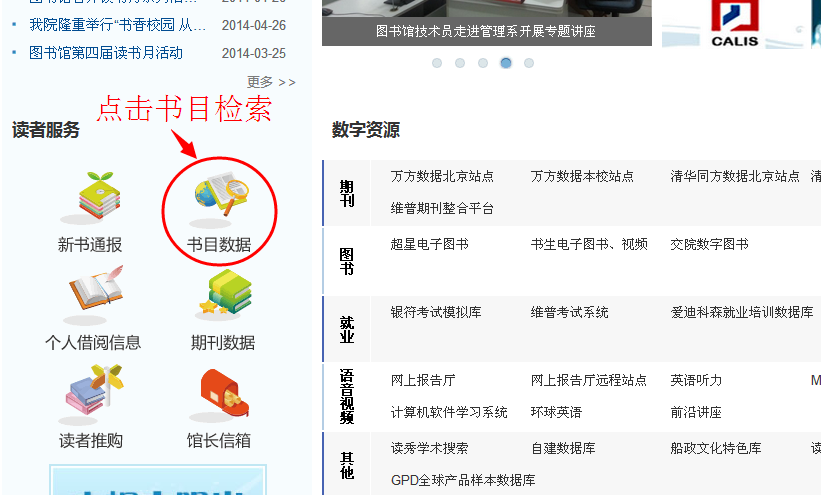This screenshot has height=495, width=821.
Task: Select the 语音视频 category tab
Action: click(x=347, y=397)
